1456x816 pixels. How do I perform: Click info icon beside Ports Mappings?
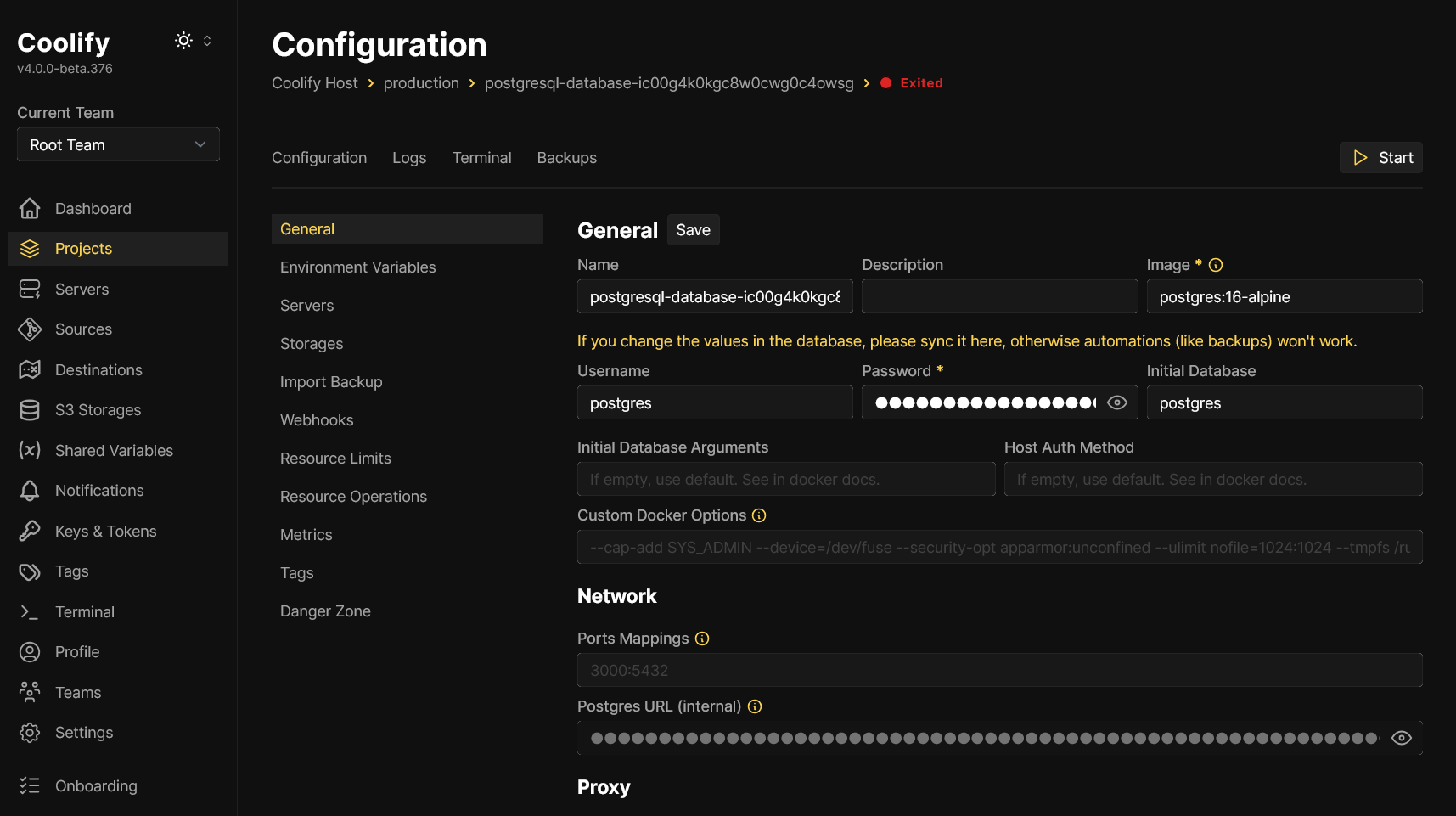(x=702, y=639)
